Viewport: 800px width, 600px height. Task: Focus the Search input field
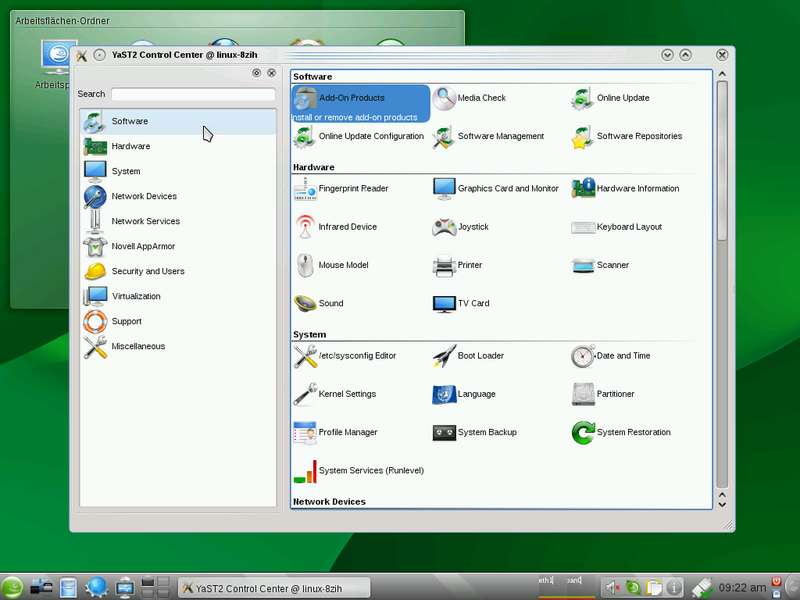click(x=193, y=94)
